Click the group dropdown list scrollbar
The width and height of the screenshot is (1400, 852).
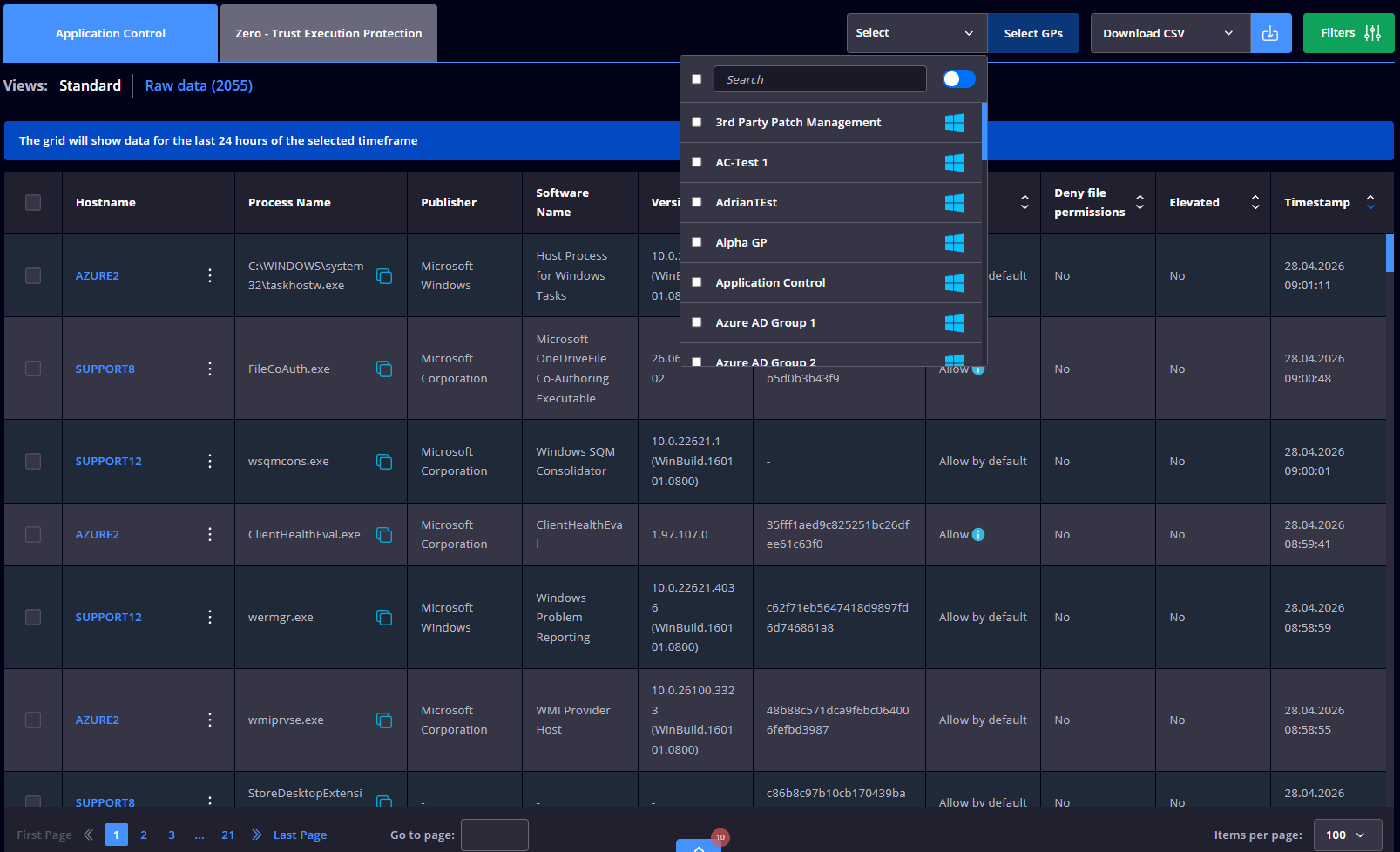[984, 132]
